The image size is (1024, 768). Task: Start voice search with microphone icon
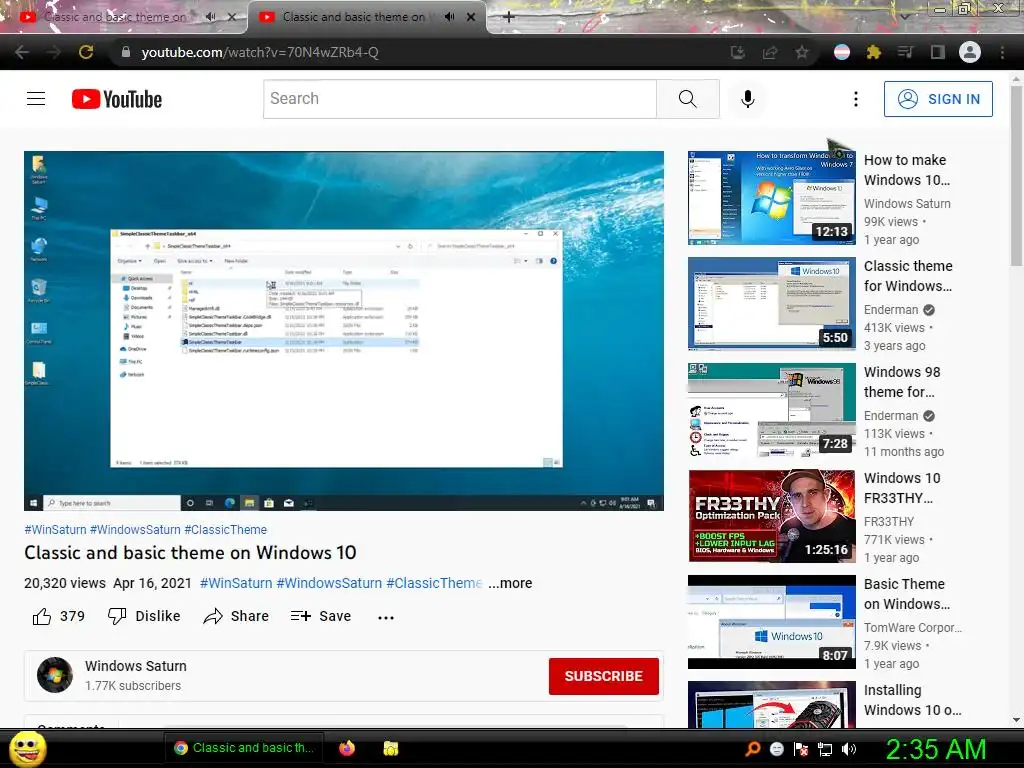click(748, 99)
